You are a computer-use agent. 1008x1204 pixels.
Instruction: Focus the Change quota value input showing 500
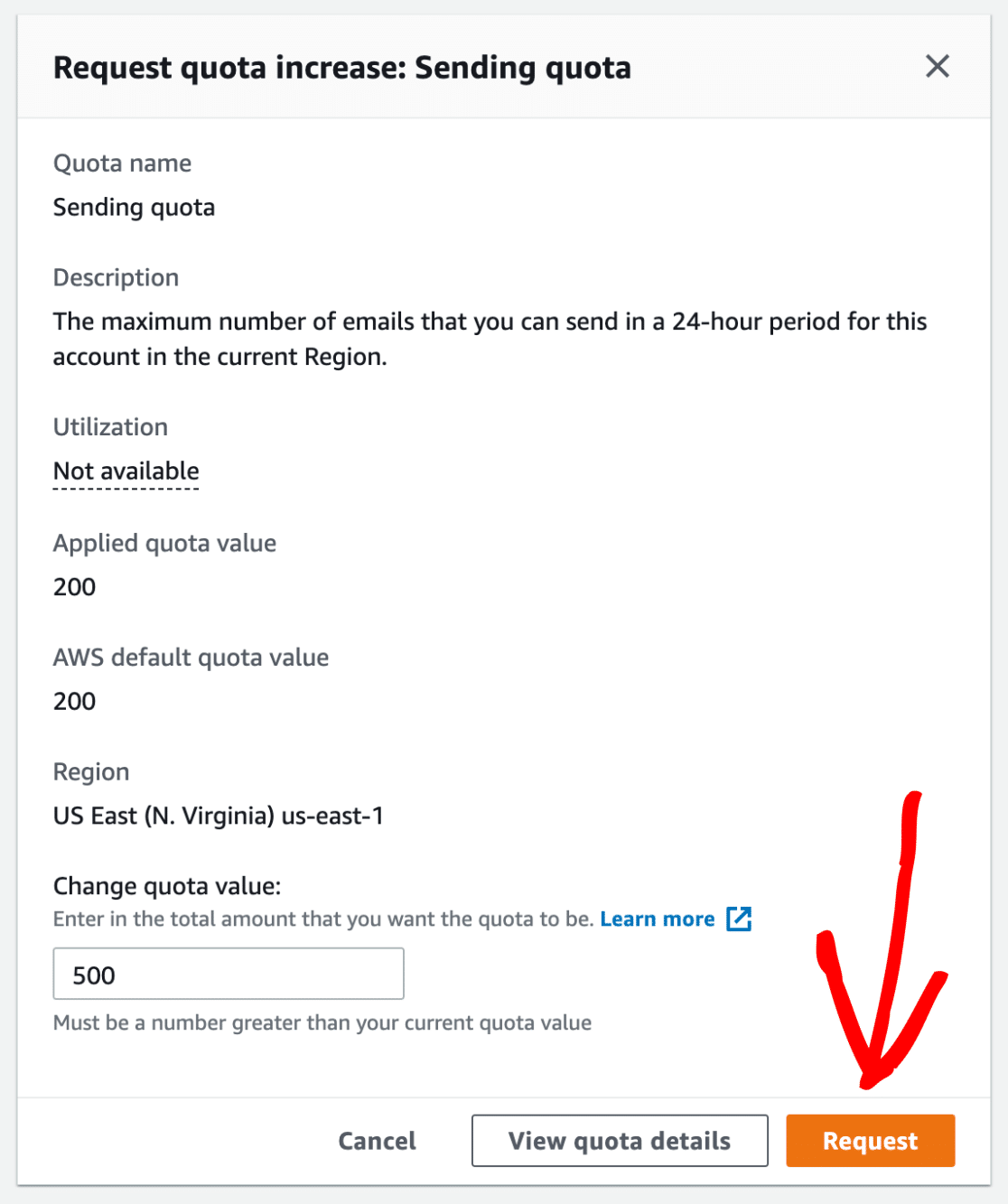click(229, 974)
